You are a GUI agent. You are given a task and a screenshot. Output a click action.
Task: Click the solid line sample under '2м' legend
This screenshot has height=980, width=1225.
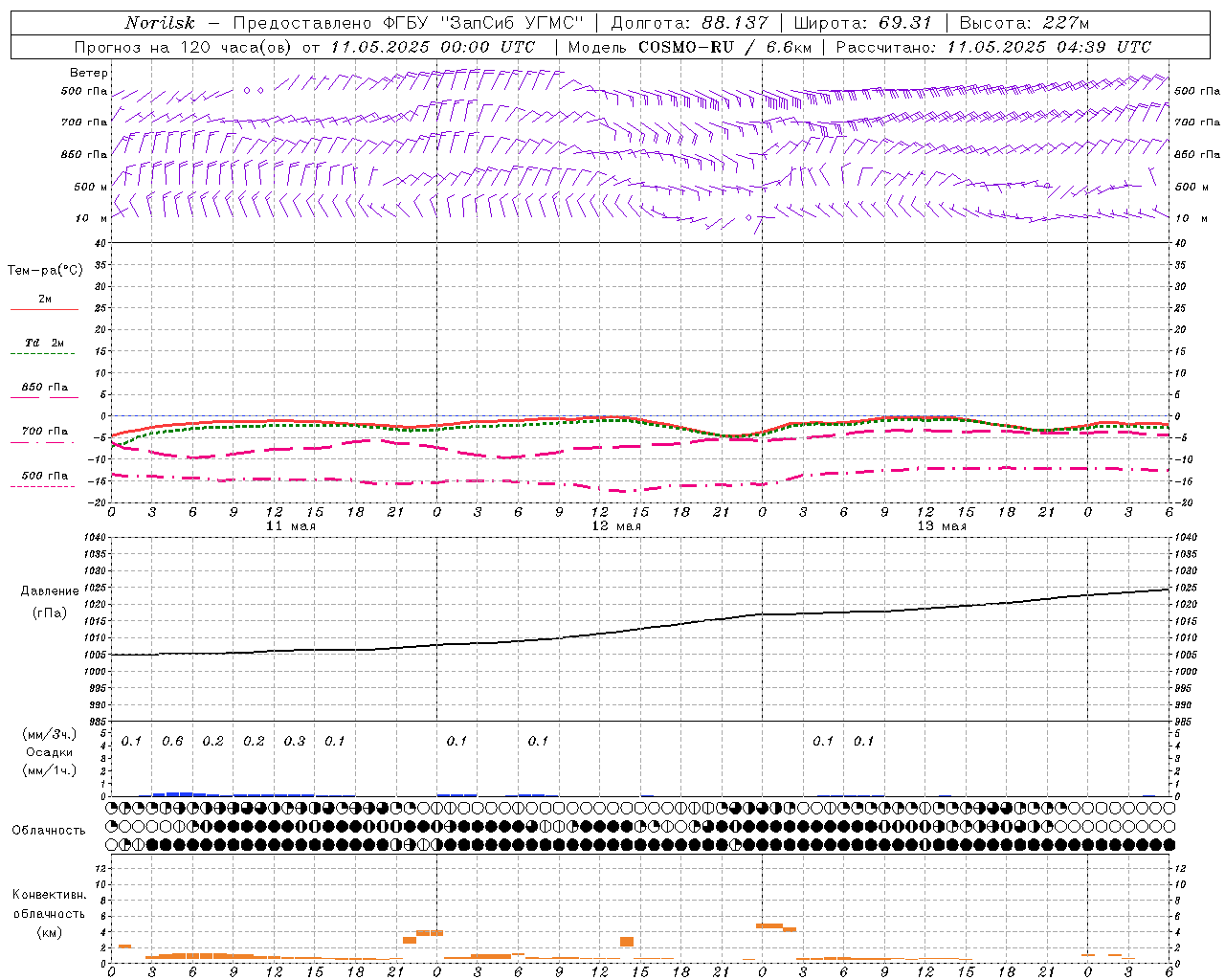(x=44, y=309)
